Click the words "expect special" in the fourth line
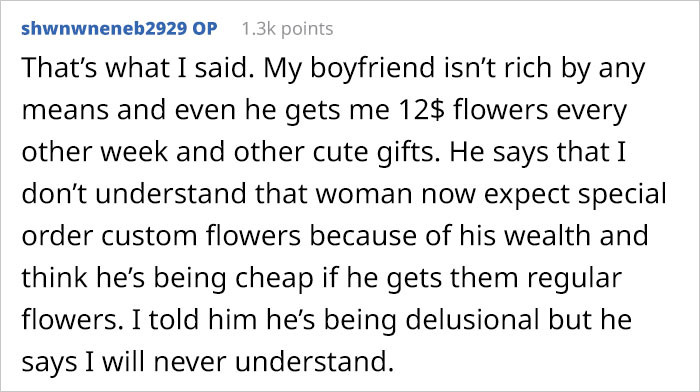 click(575, 195)
